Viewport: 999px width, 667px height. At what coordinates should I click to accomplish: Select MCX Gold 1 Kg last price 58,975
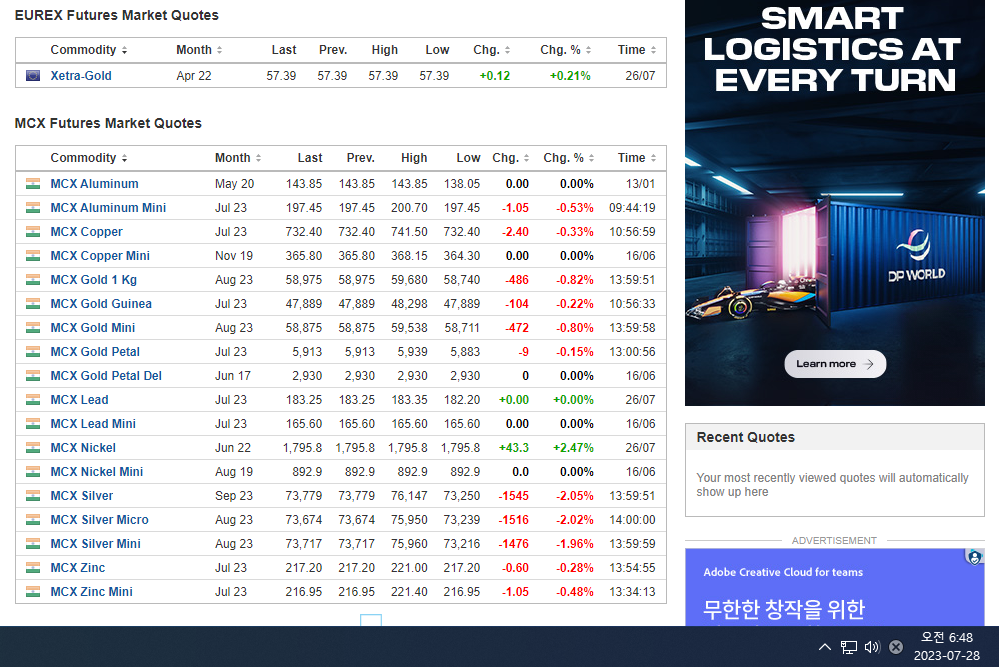pyautogui.click(x=304, y=280)
